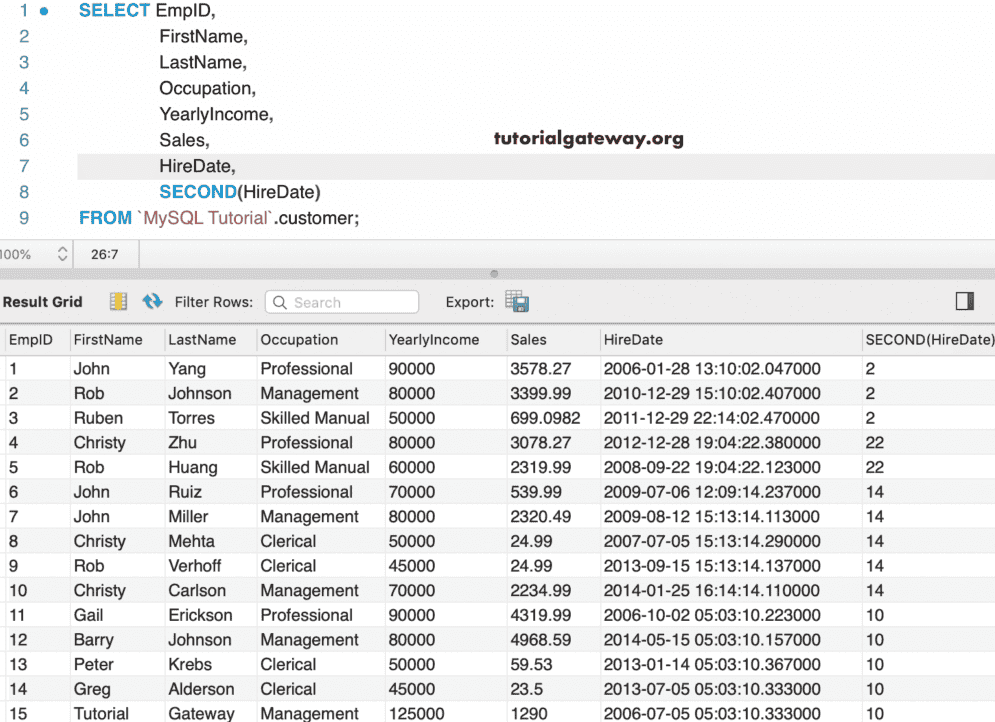Viewport: 995px width, 722px height.
Task: Select cell 'Yang' in LastName column
Action: (x=187, y=369)
